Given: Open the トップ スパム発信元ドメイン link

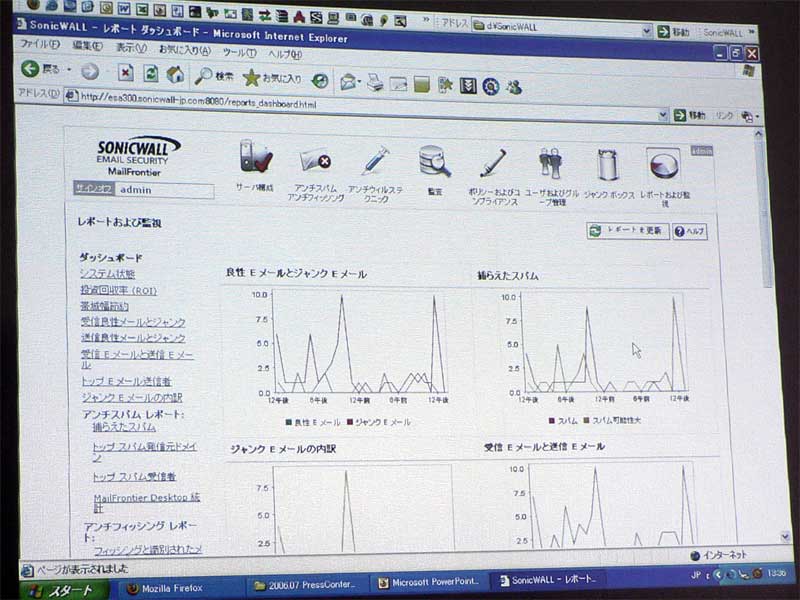Looking at the screenshot, I should [x=144, y=452].
